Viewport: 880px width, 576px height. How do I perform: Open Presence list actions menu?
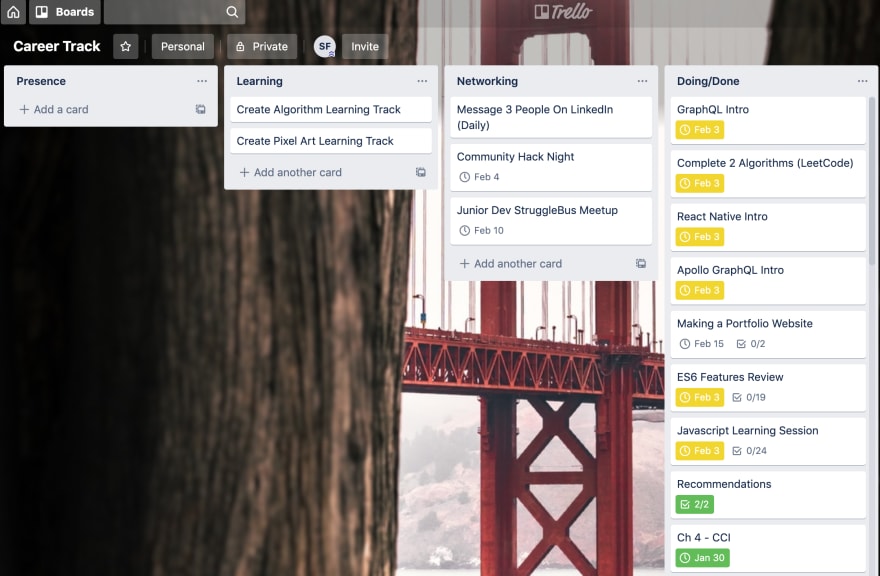202,81
